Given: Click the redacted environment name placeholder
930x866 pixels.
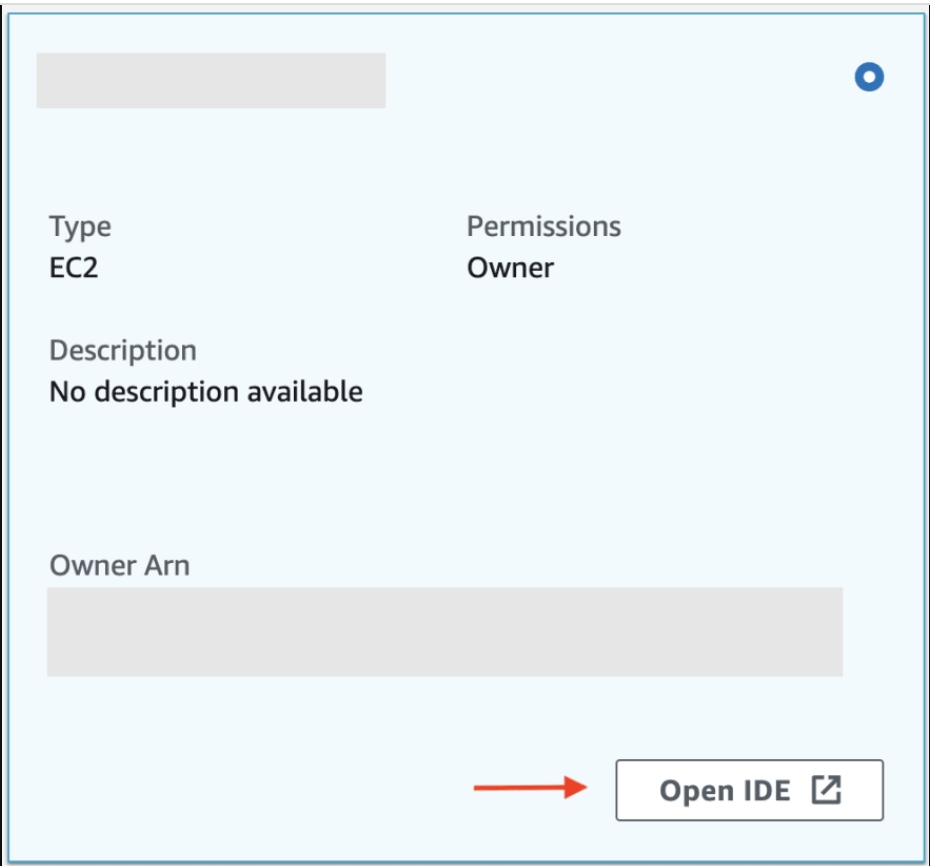Looking at the screenshot, I should click(x=211, y=80).
